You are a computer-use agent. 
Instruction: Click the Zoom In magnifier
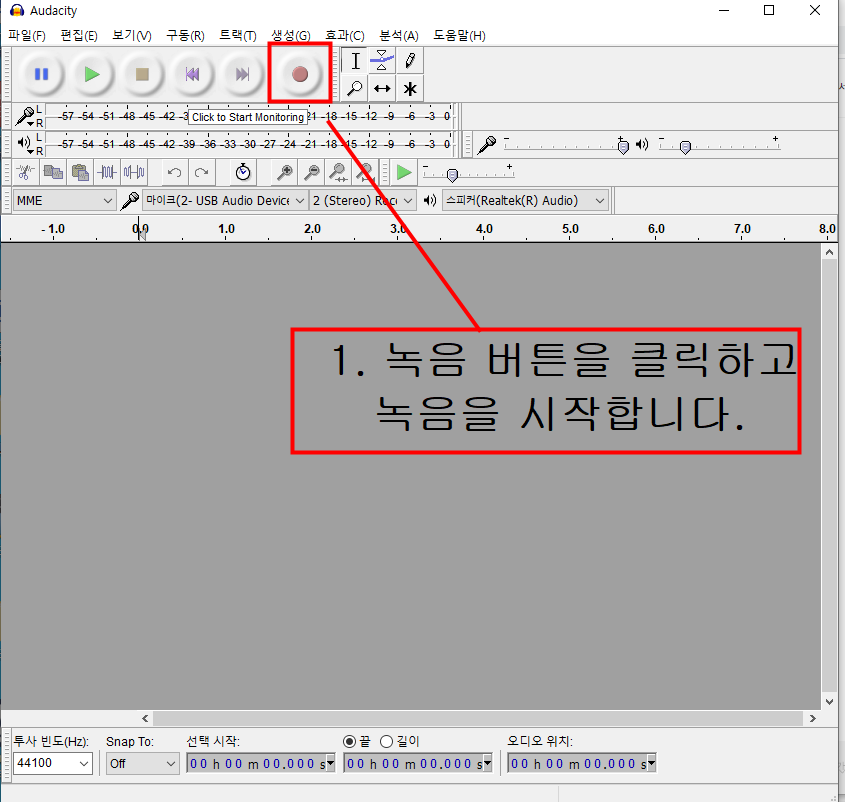click(285, 172)
